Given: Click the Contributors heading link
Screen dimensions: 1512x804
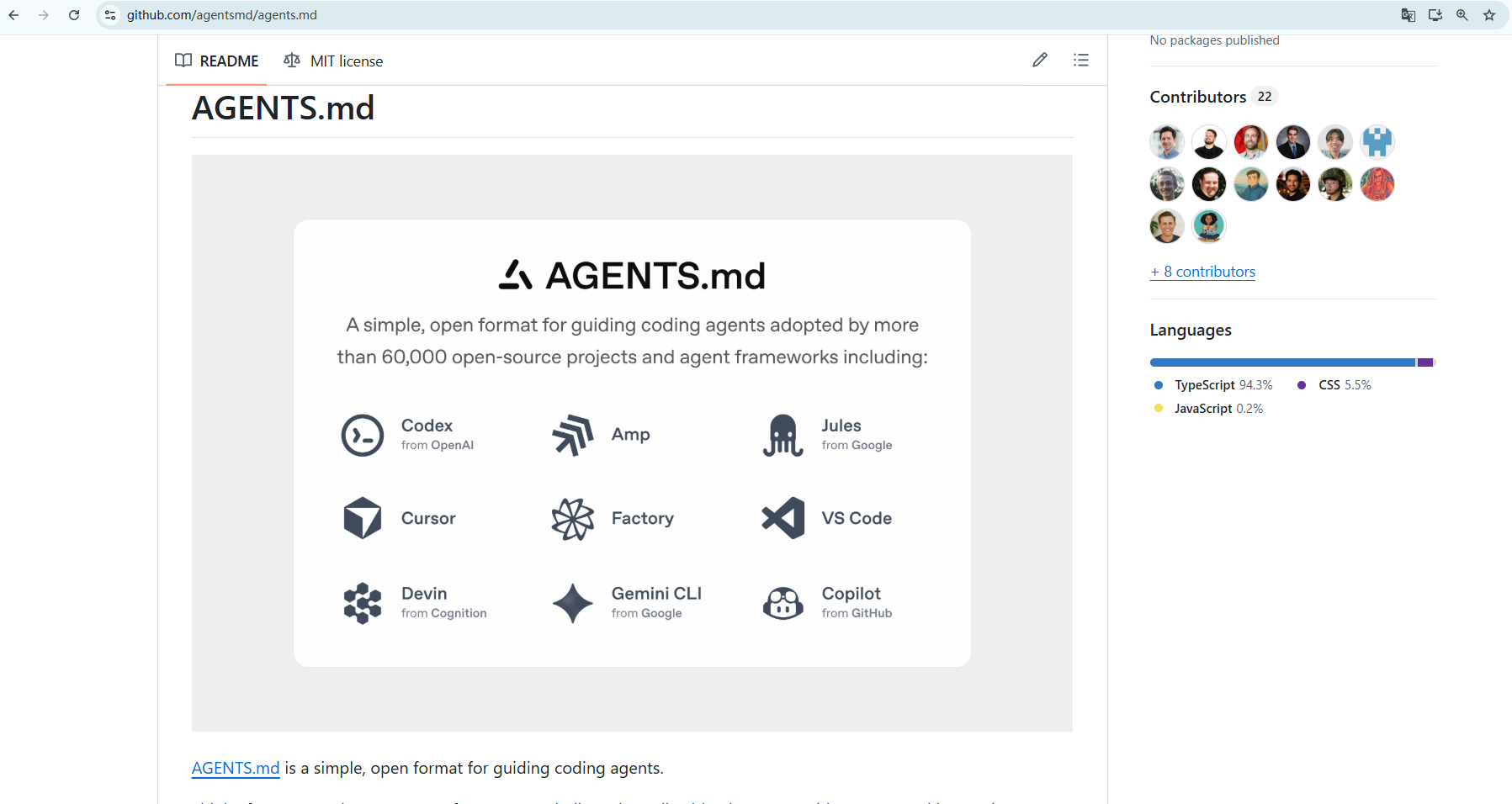Looking at the screenshot, I should pyautogui.click(x=1198, y=97).
